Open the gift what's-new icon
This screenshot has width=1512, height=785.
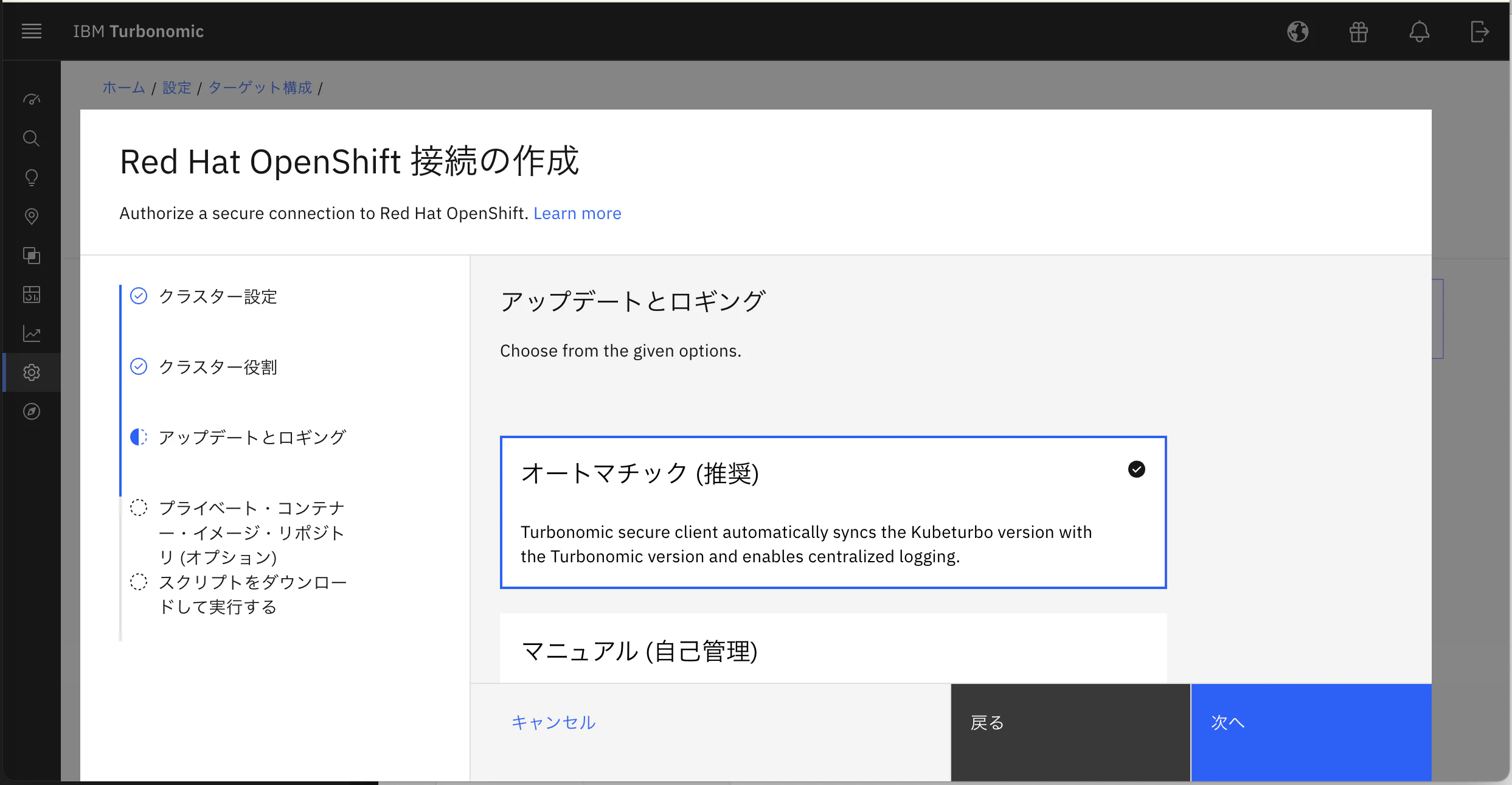click(1358, 32)
